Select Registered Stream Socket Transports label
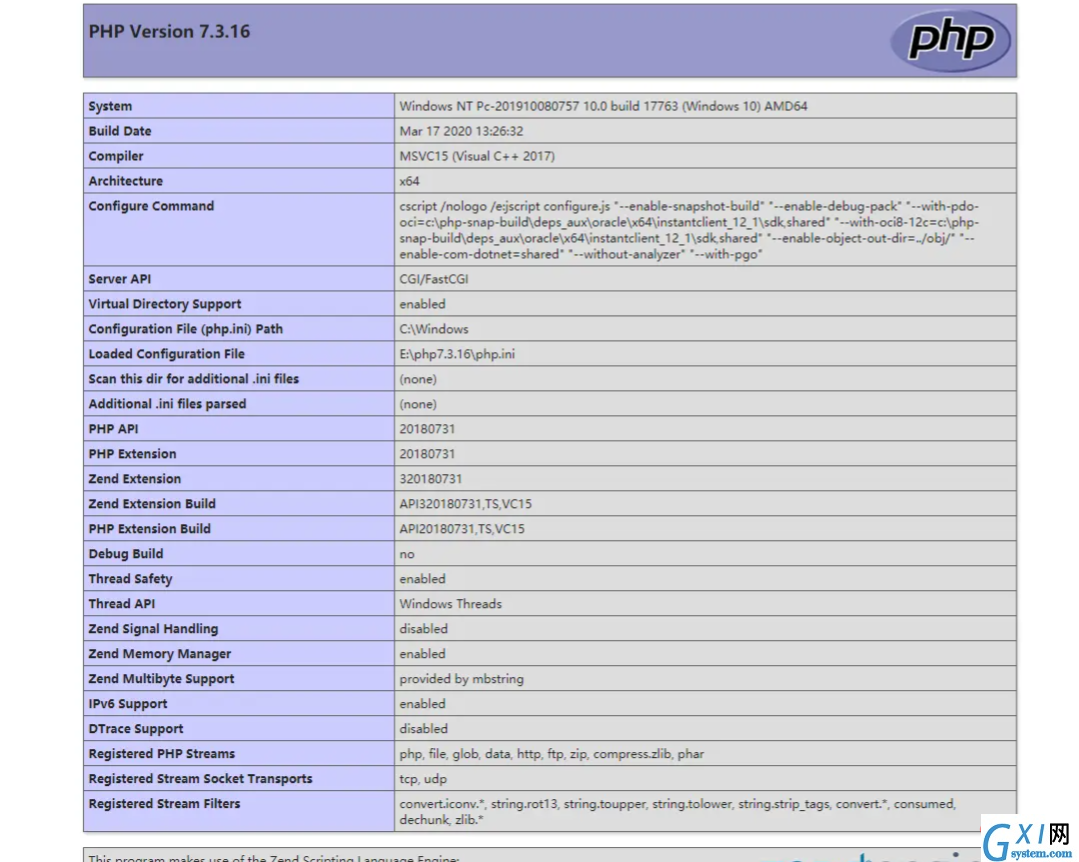Screen dimensions: 1079x862 click(x=200, y=778)
